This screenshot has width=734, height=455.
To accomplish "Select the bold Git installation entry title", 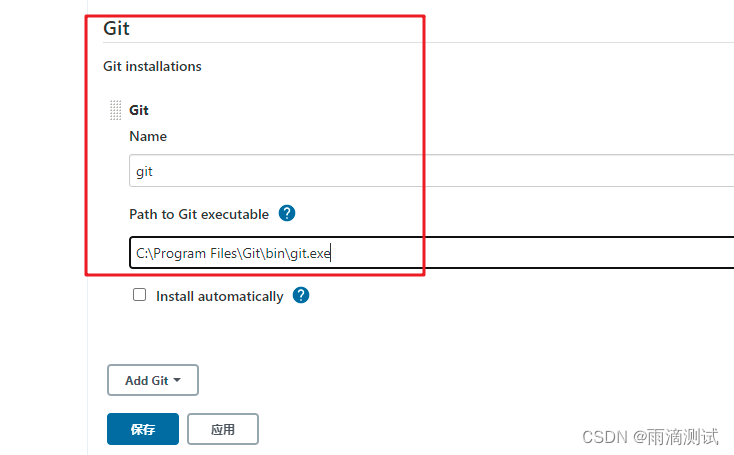I will click(x=139, y=110).
